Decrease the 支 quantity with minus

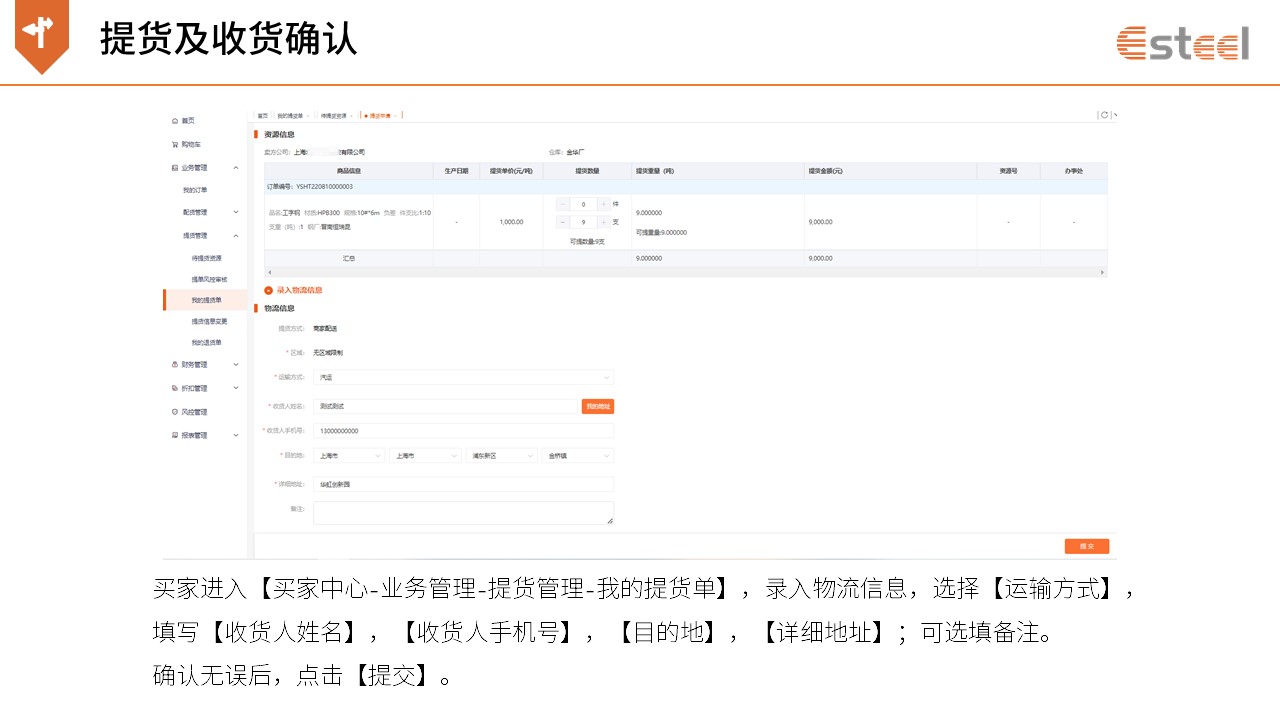pyautogui.click(x=563, y=222)
